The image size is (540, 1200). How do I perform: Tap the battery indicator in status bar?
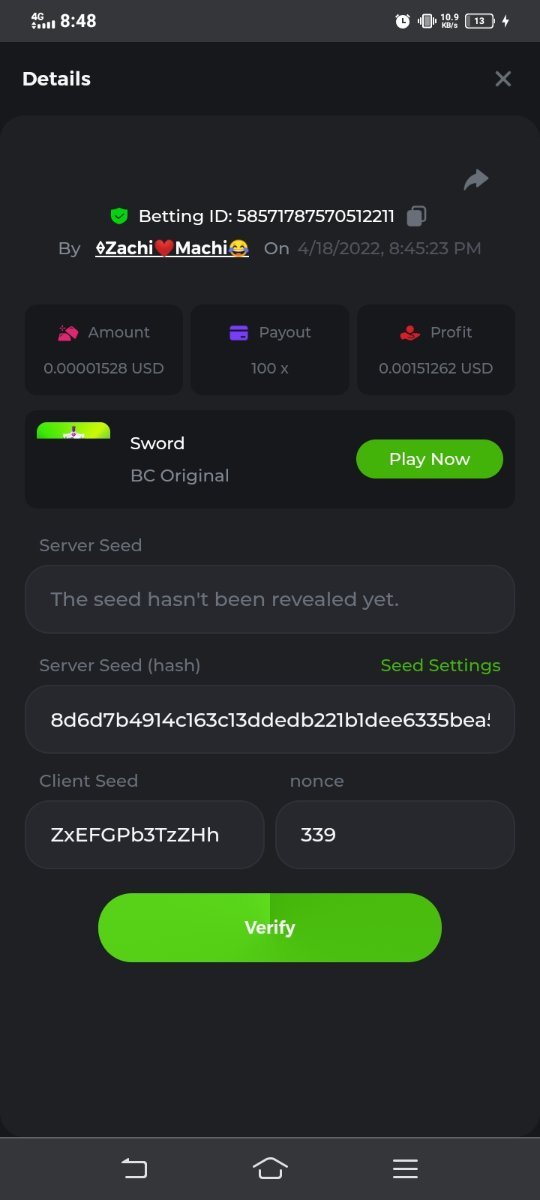(x=481, y=21)
